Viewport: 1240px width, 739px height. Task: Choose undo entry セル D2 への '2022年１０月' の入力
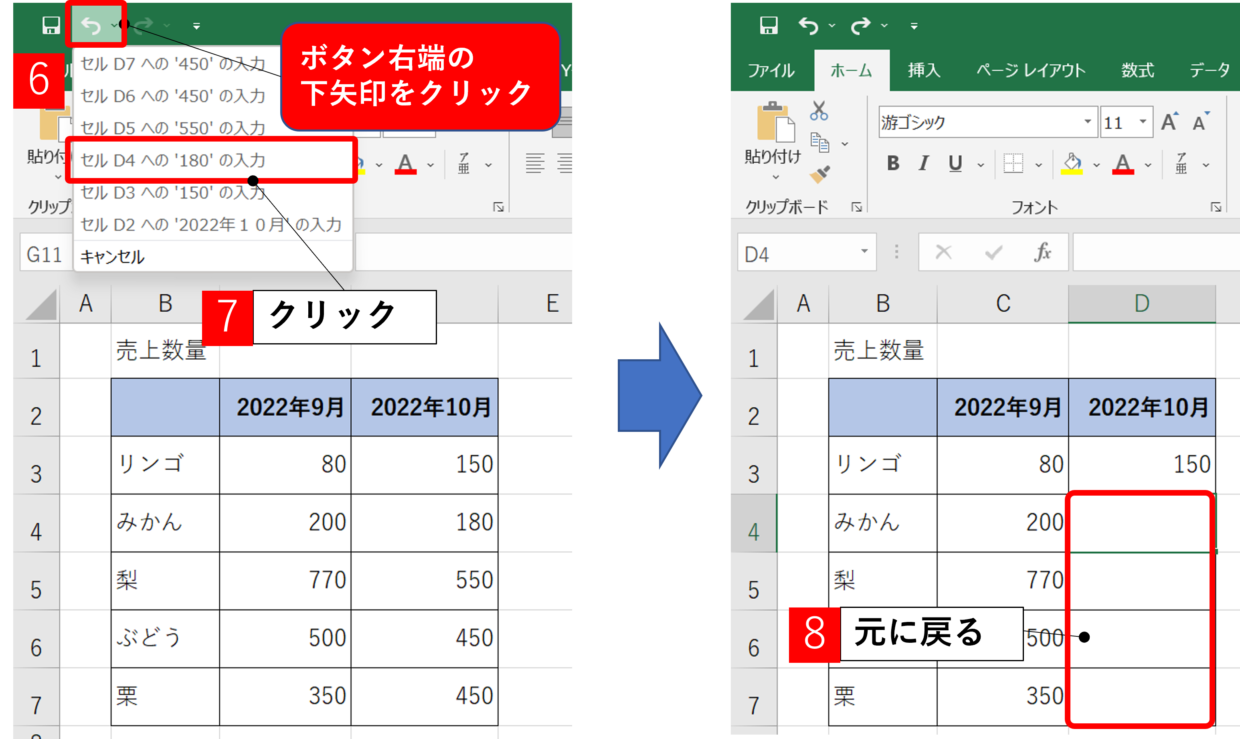213,224
